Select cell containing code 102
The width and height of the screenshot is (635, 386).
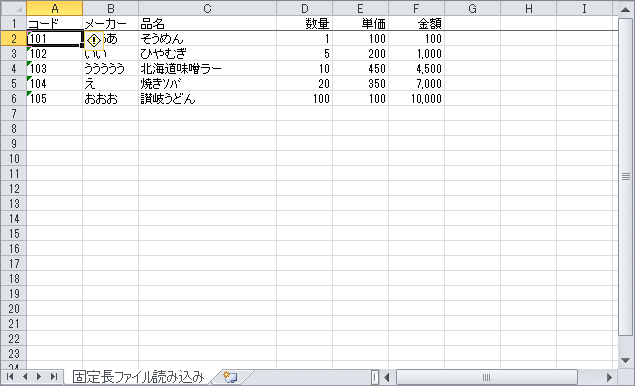55,53
